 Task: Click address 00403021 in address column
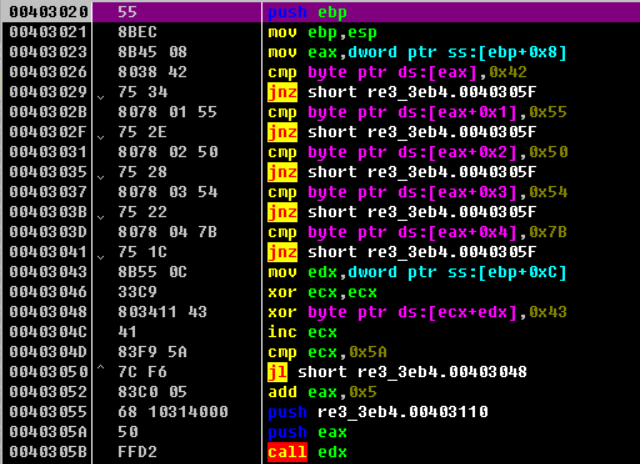pos(48,32)
